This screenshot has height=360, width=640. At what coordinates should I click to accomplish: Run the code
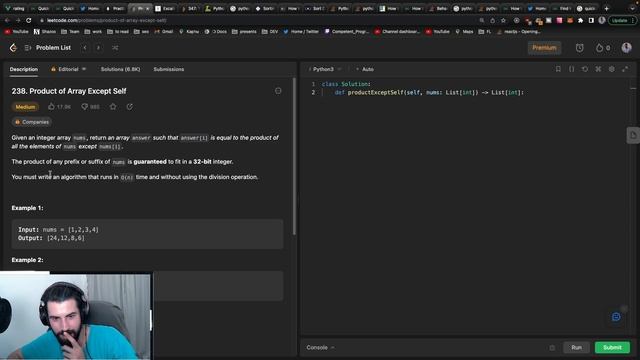point(576,348)
